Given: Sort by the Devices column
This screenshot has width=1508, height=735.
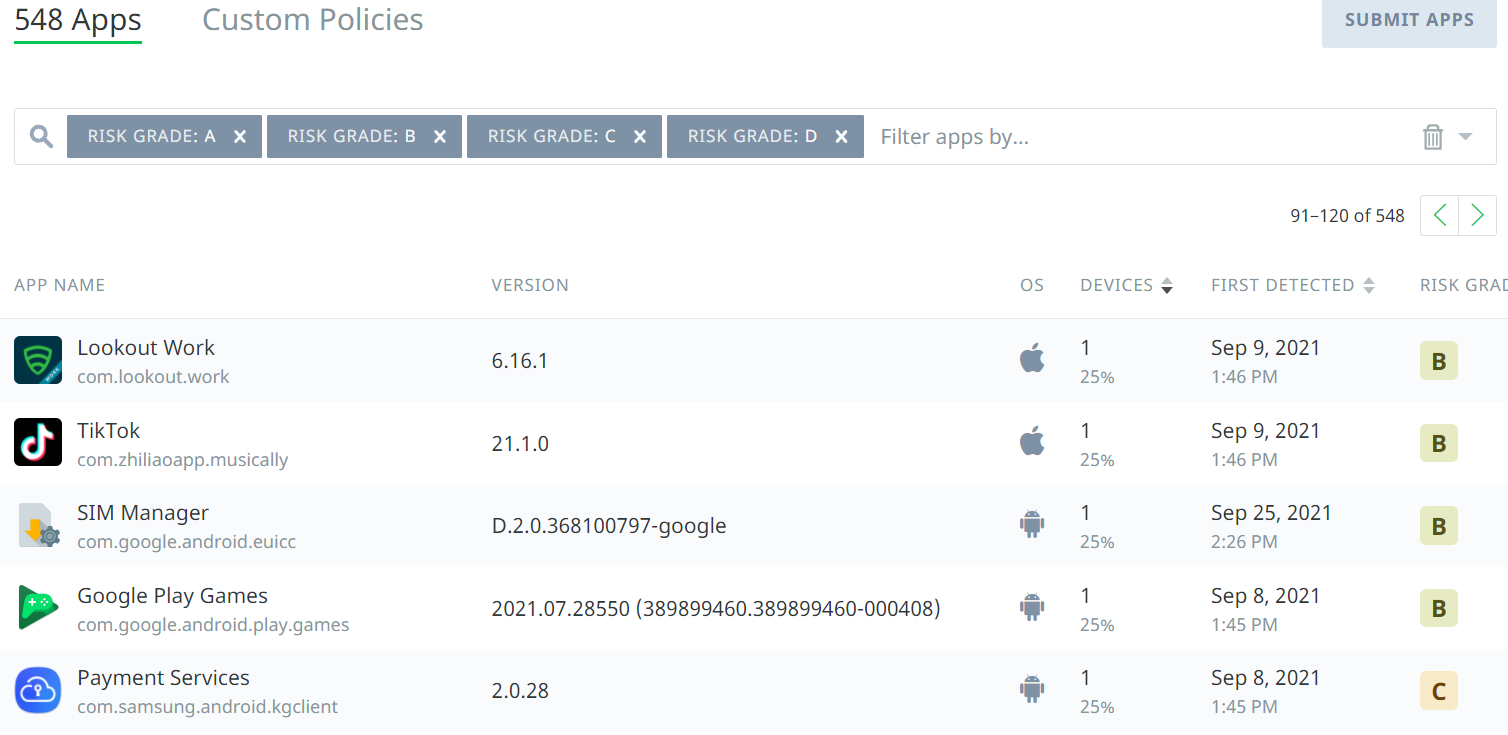Looking at the screenshot, I should [1126, 285].
